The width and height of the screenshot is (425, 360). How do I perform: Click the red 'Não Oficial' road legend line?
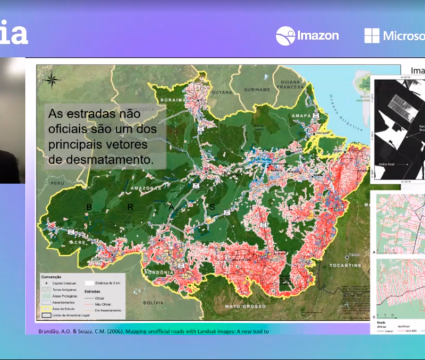coord(89,304)
